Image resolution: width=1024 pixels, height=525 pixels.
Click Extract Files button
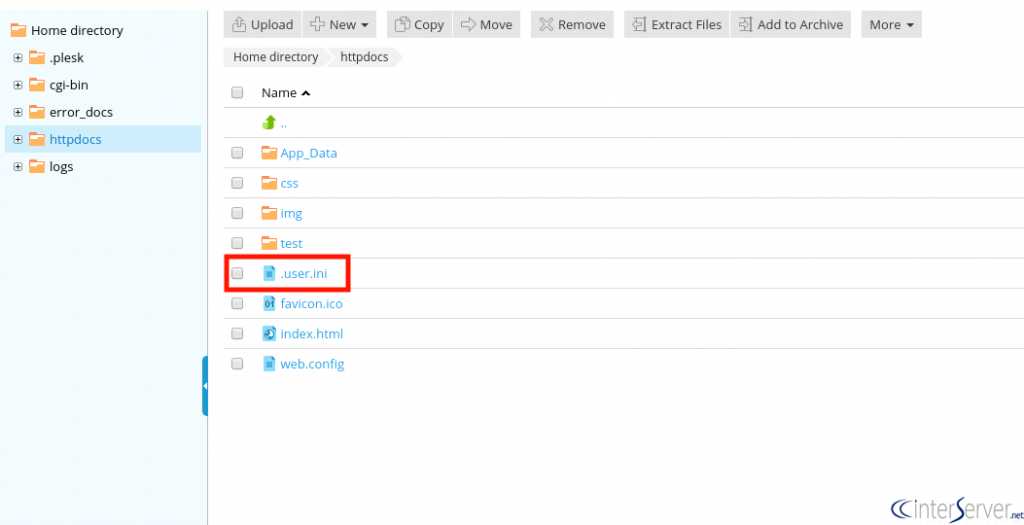(677, 25)
